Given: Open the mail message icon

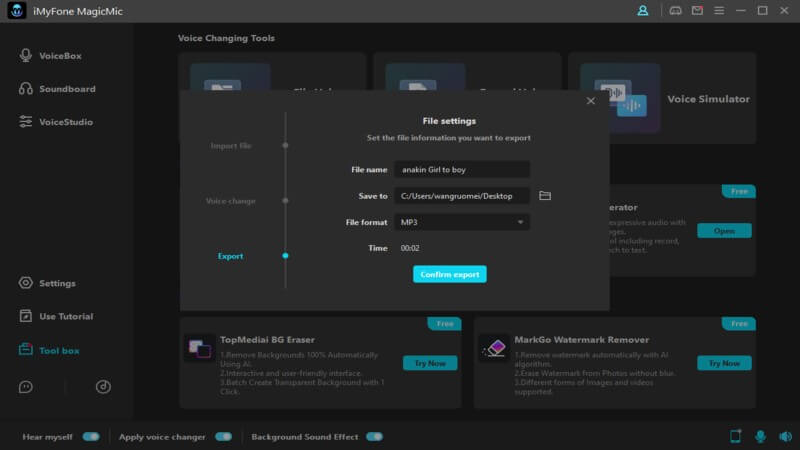Looking at the screenshot, I should pyautogui.click(x=697, y=11).
